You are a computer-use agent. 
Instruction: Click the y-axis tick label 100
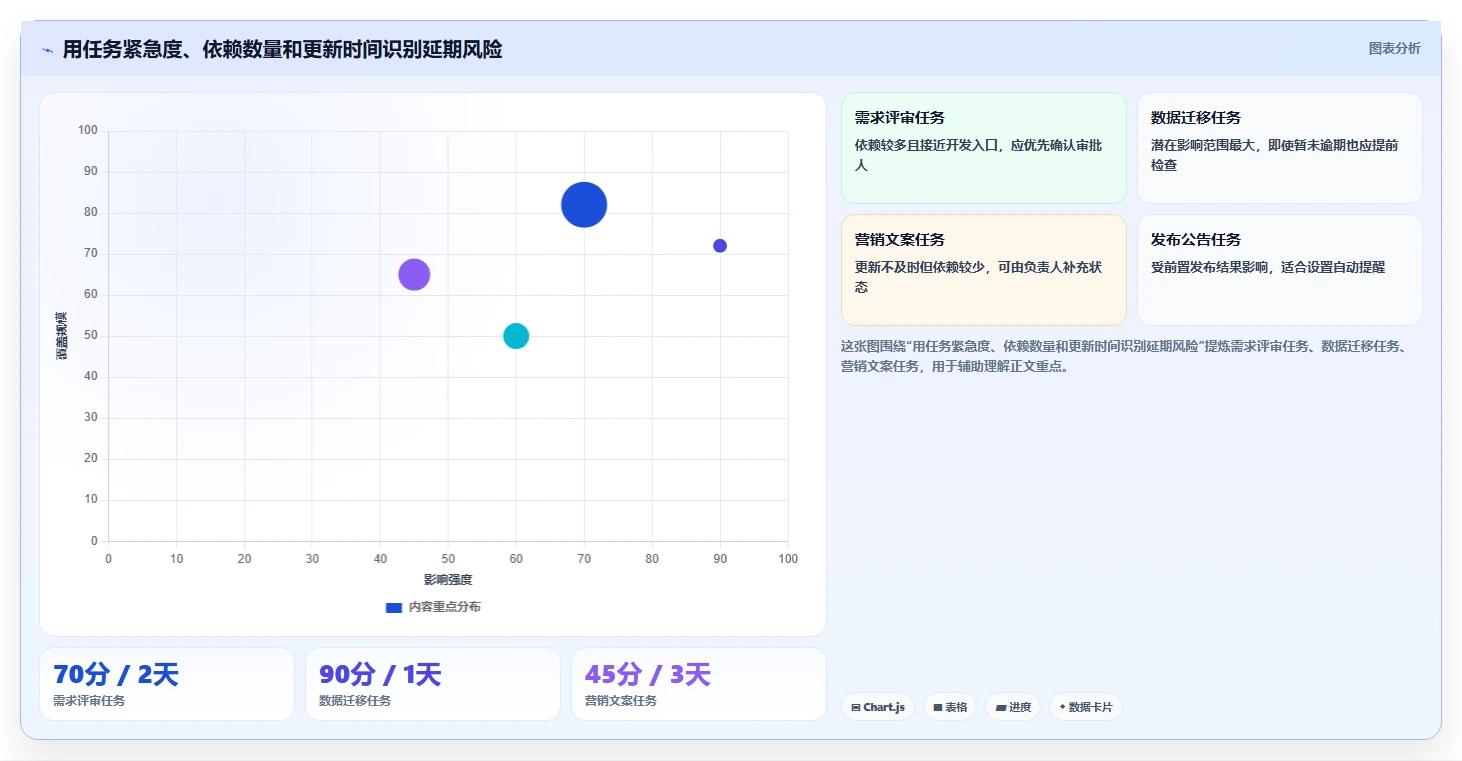click(x=88, y=130)
